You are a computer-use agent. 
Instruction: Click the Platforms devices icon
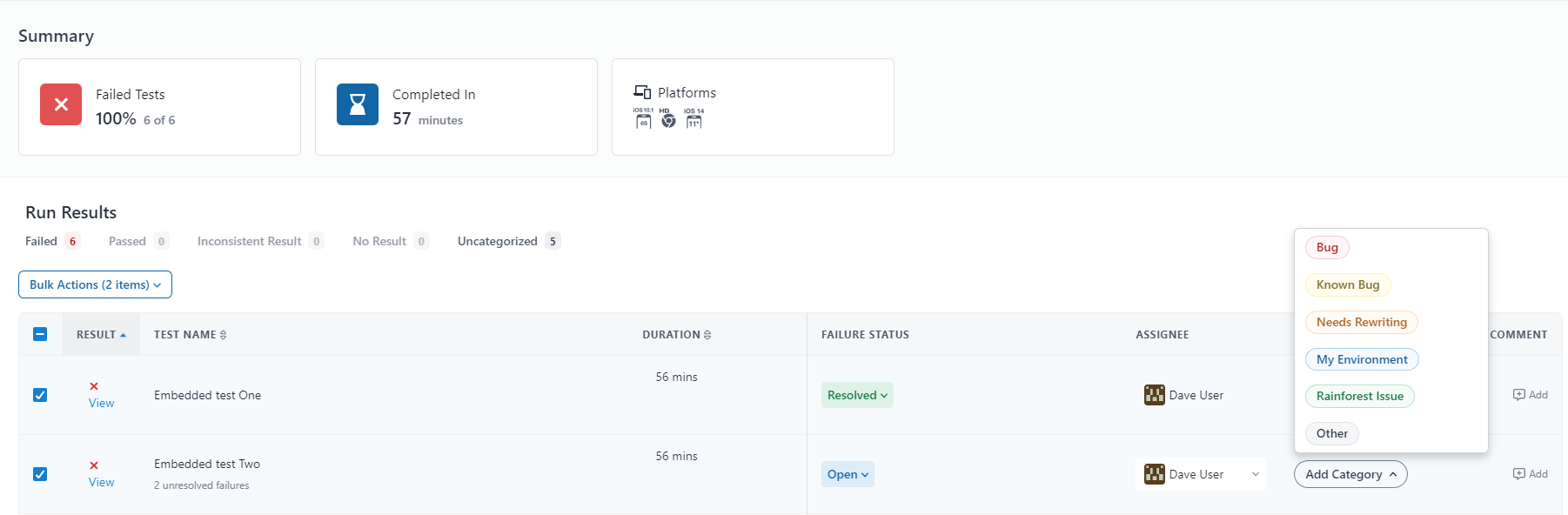coord(642,92)
